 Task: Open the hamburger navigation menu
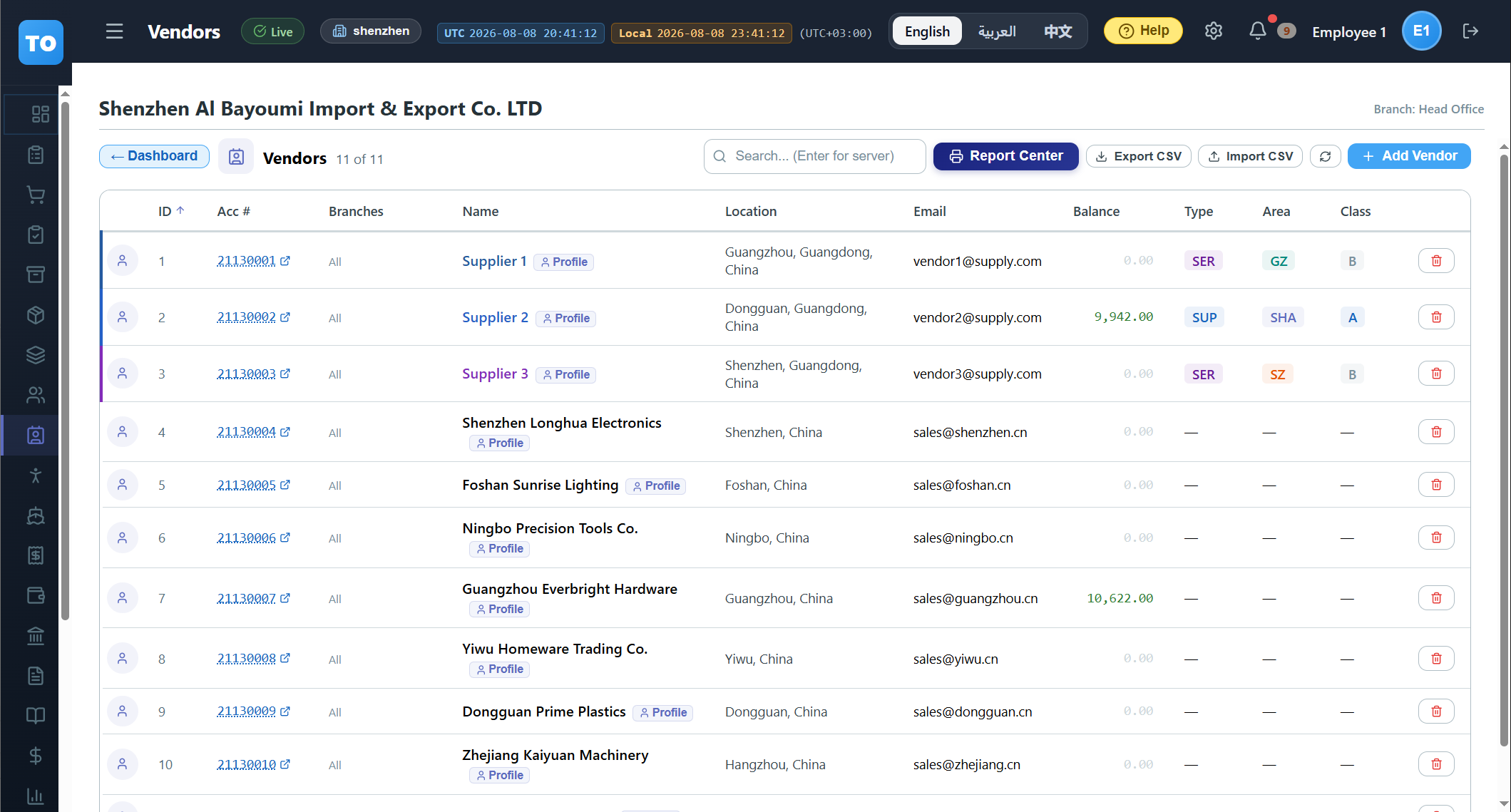click(114, 31)
